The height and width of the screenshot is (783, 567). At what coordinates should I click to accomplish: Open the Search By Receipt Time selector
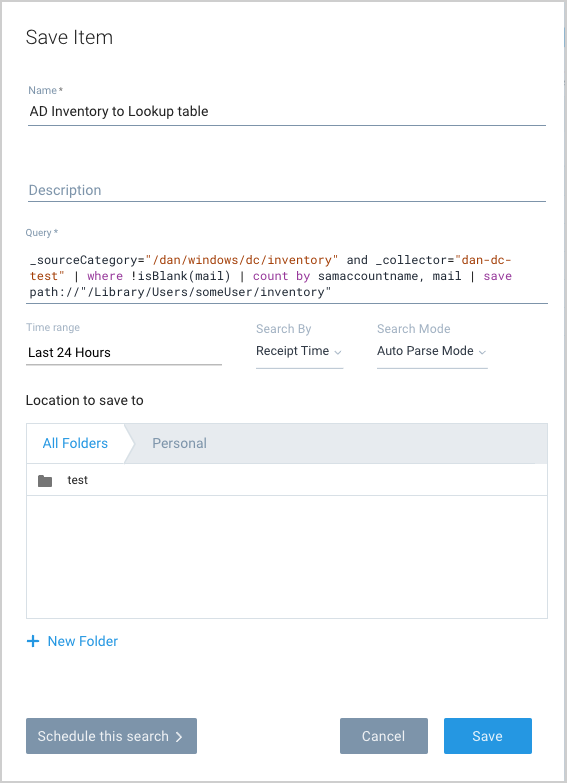299,352
